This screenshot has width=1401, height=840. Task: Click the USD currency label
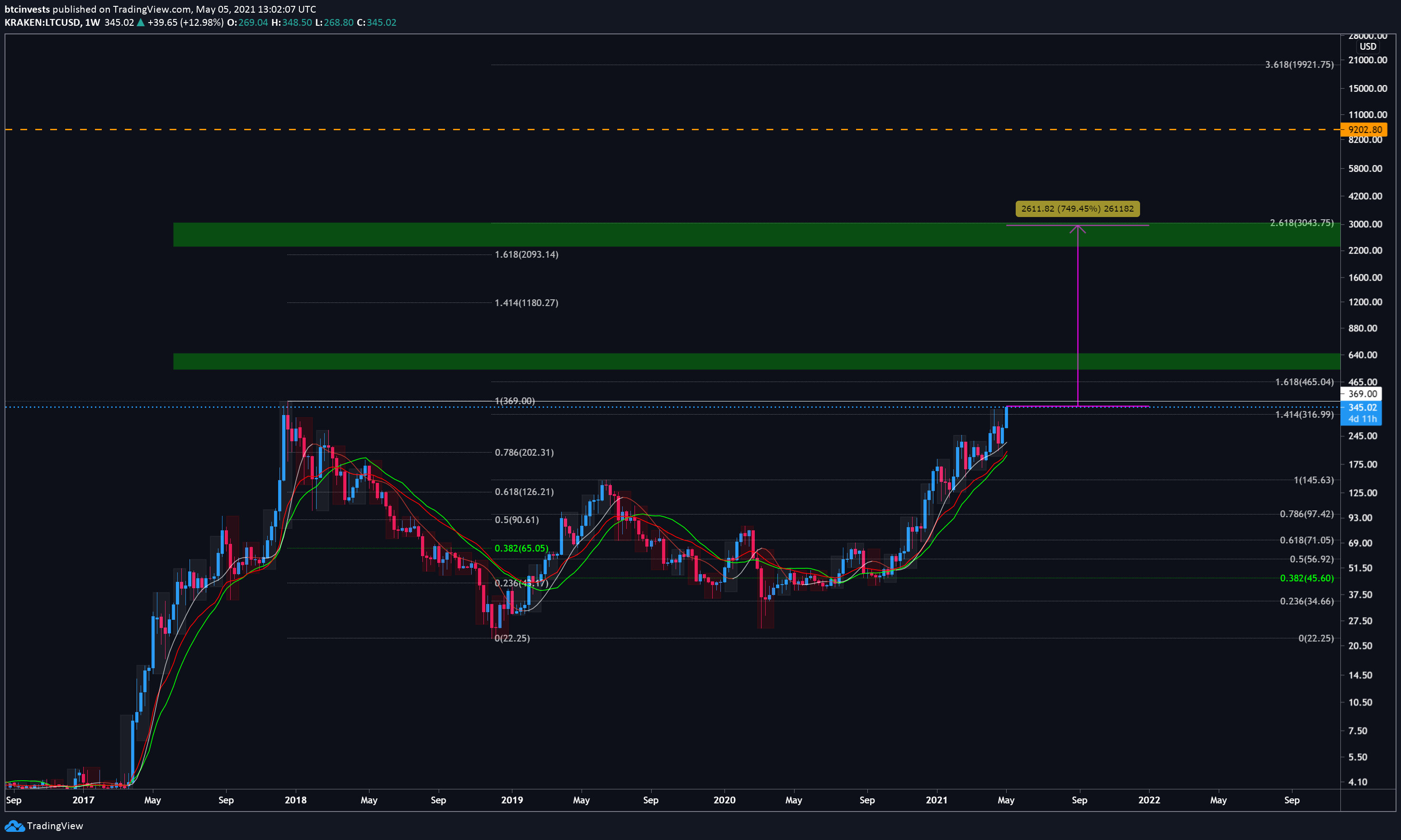(1368, 47)
